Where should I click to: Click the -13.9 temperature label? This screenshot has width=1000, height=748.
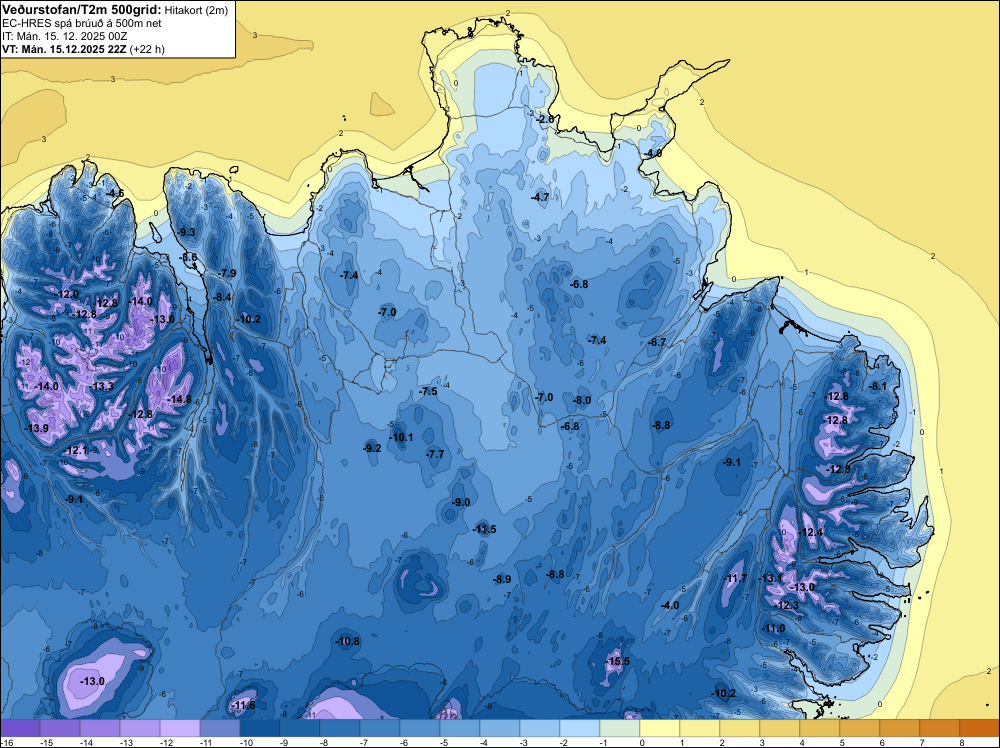pyautogui.click(x=36, y=429)
